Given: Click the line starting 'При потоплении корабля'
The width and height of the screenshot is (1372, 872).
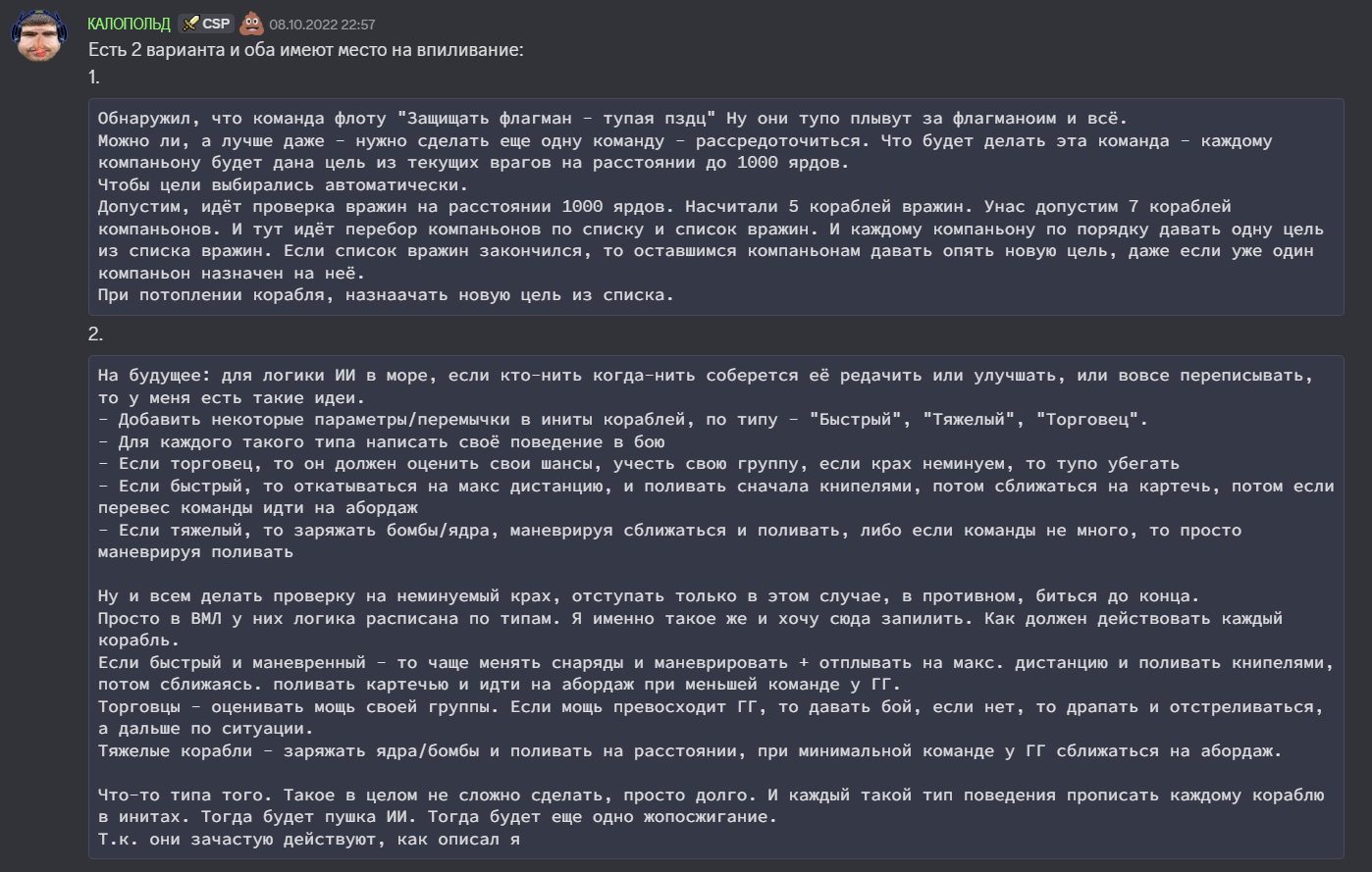Looking at the screenshot, I should [386, 294].
